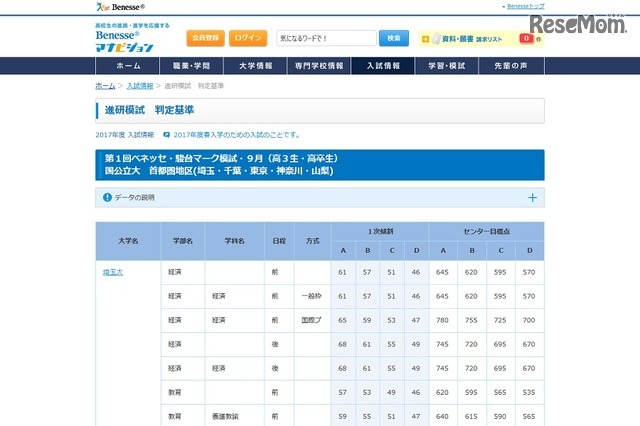The image size is (640, 426).
Task: Click the 埼玉大 university link
Action: [112, 271]
